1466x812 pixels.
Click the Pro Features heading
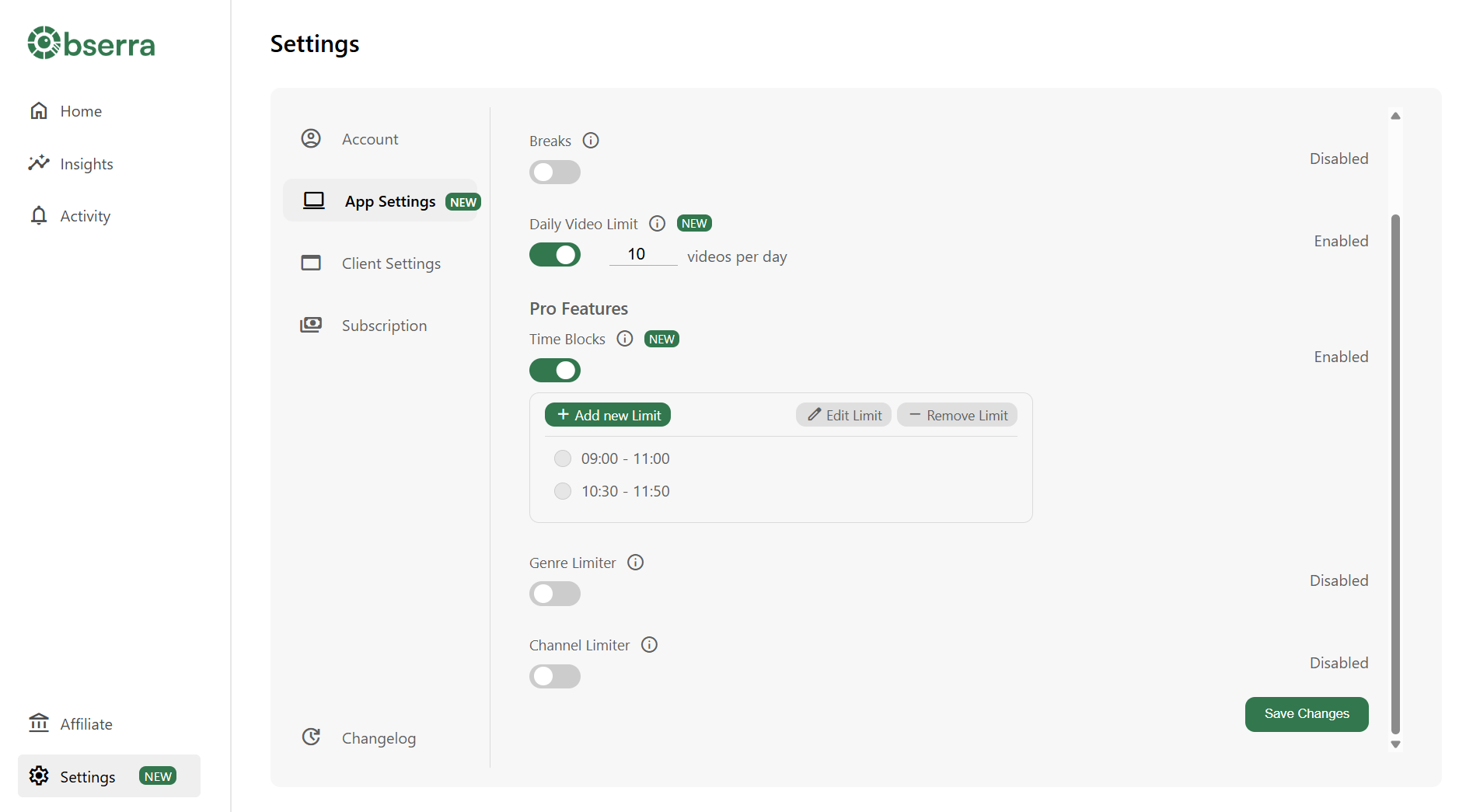[x=578, y=308]
